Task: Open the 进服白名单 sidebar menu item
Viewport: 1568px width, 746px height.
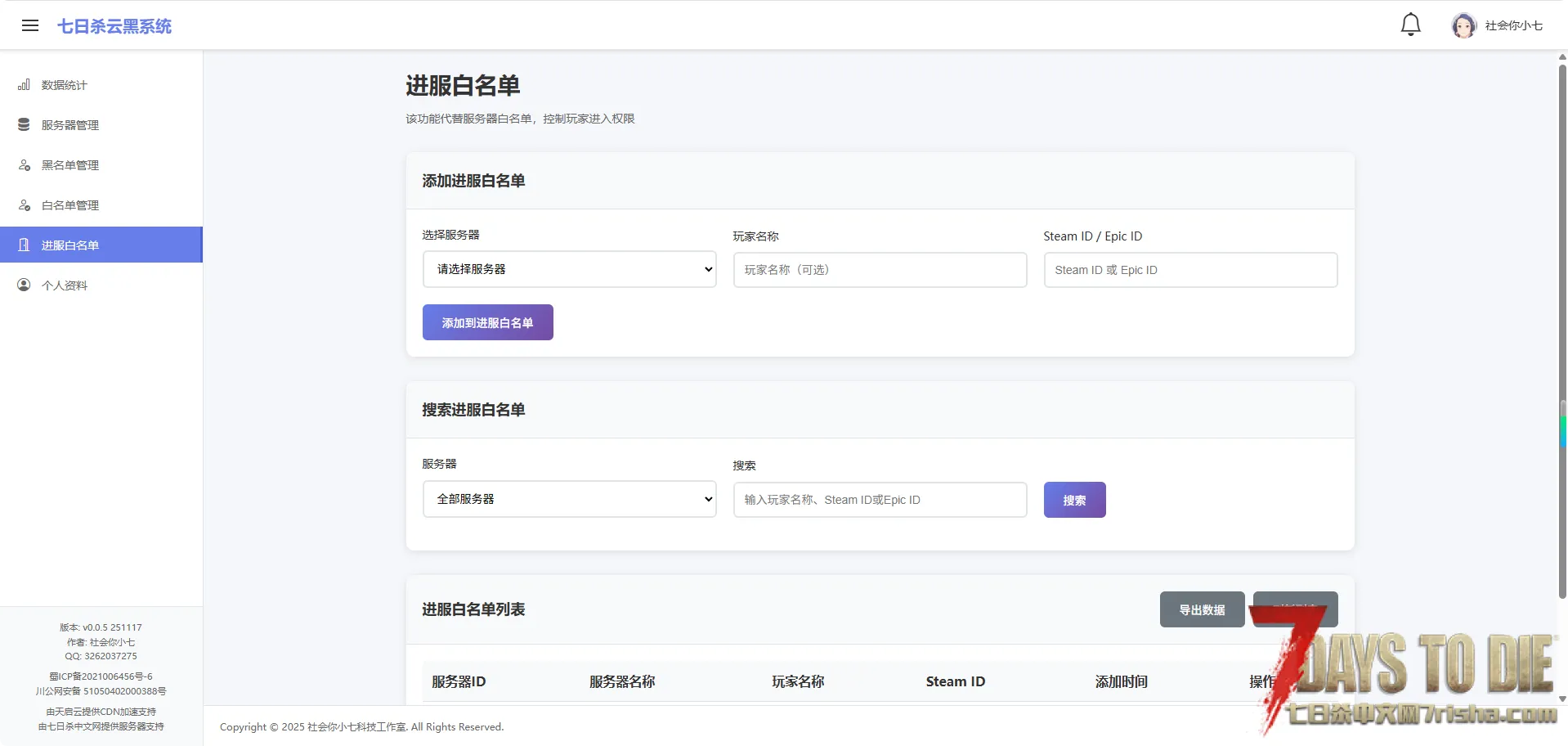Action: click(101, 245)
